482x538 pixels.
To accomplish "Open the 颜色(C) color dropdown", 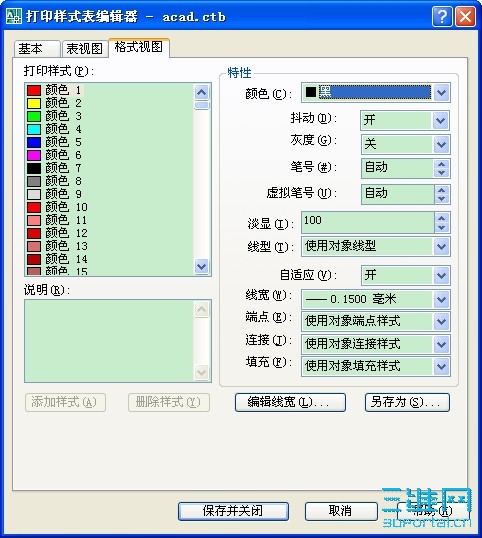I will 442,93.
